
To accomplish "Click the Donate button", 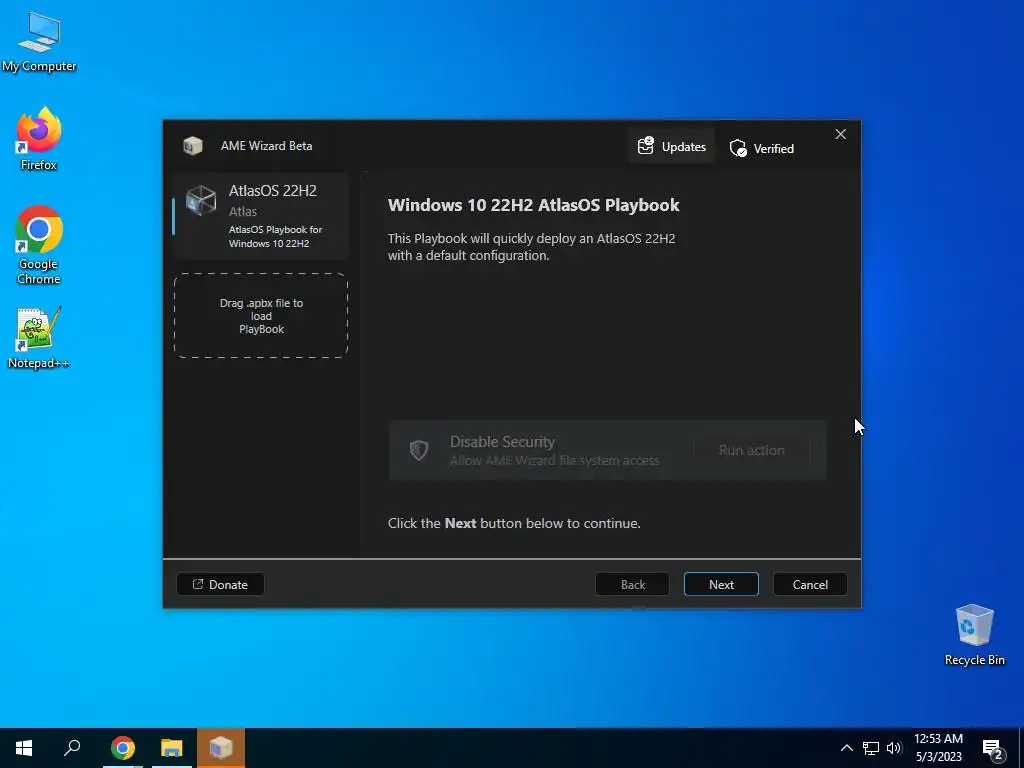I will 220,584.
